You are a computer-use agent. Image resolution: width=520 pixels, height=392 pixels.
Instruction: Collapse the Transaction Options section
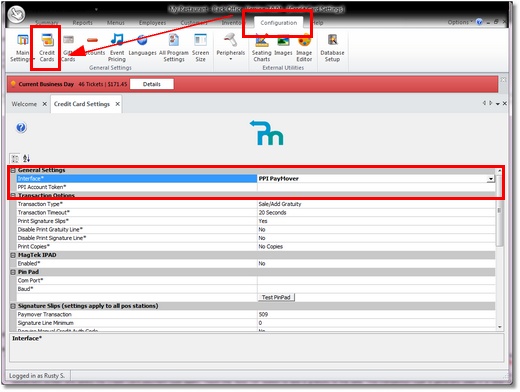[x=13, y=196]
